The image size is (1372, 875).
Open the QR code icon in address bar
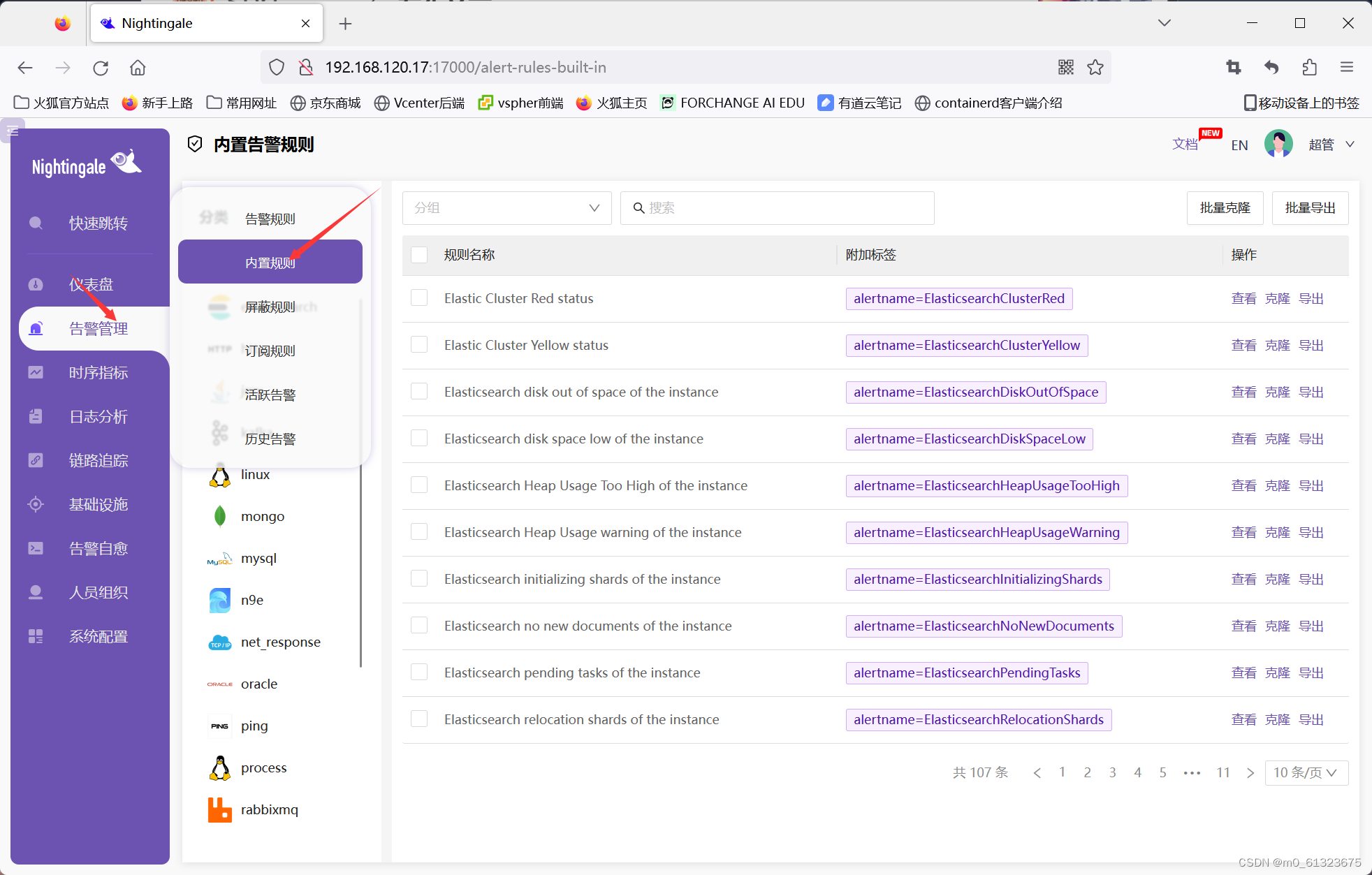coord(1065,67)
